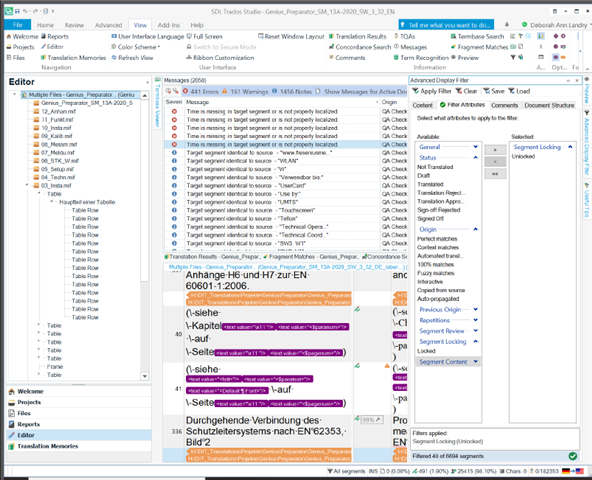The width and height of the screenshot is (592, 480).
Task: Select the Locked attribute under Segment Locking
Action: (x=426, y=351)
